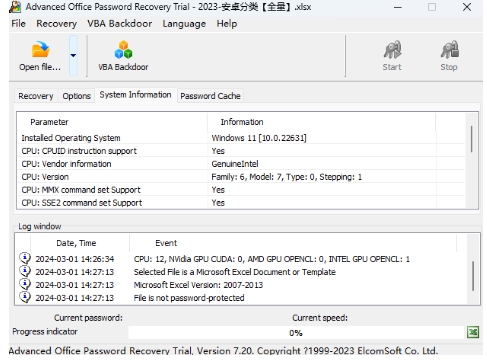The width and height of the screenshot is (487, 360).
Task: Click the VBA Backdoor cubes icon
Action: 123,50
